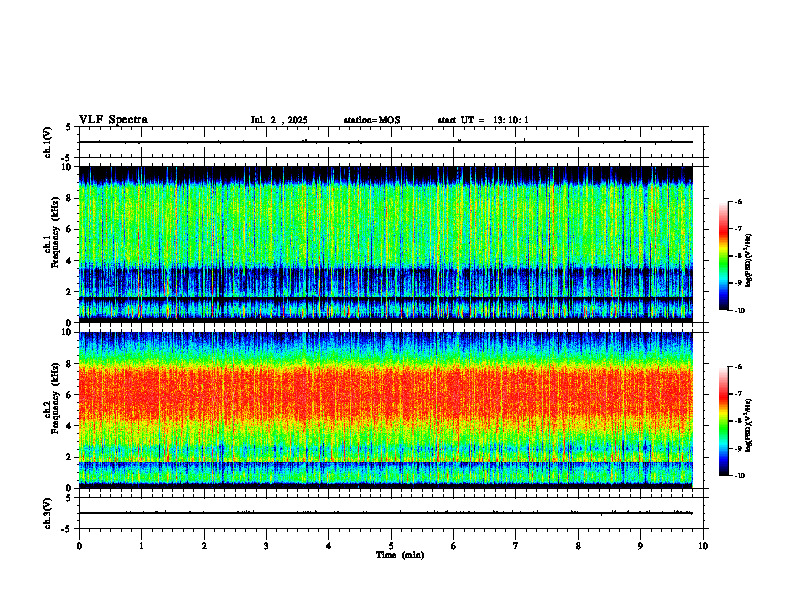Click the 'VLF Spectra' title text
Screen dimensions: 792x612
pyautogui.click(x=113, y=120)
